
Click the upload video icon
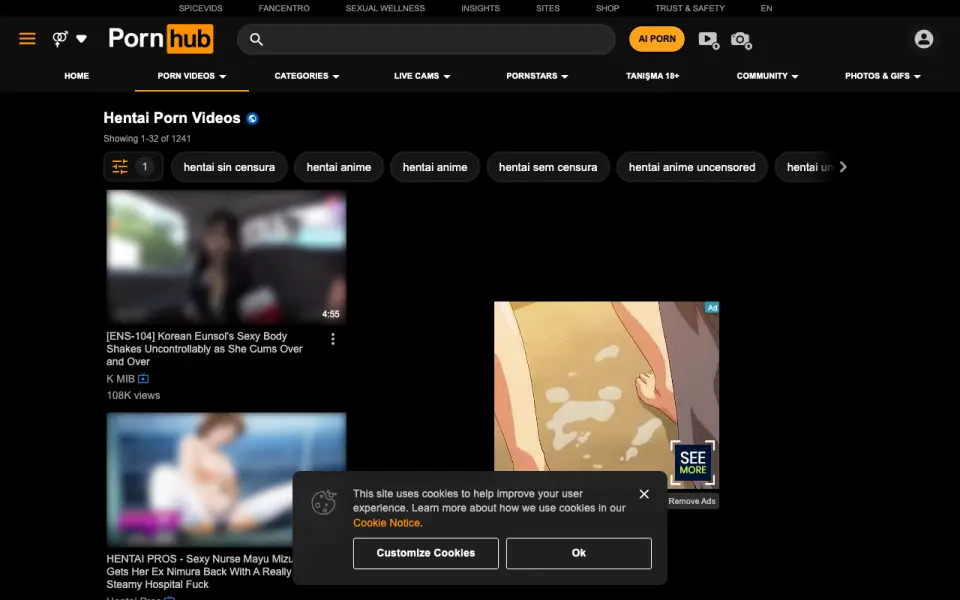pyautogui.click(x=709, y=40)
